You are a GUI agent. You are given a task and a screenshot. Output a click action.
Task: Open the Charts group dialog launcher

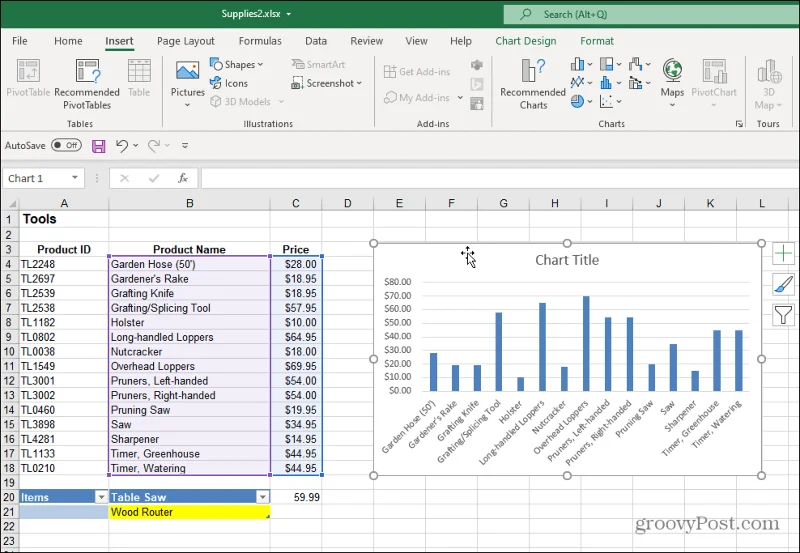739,124
